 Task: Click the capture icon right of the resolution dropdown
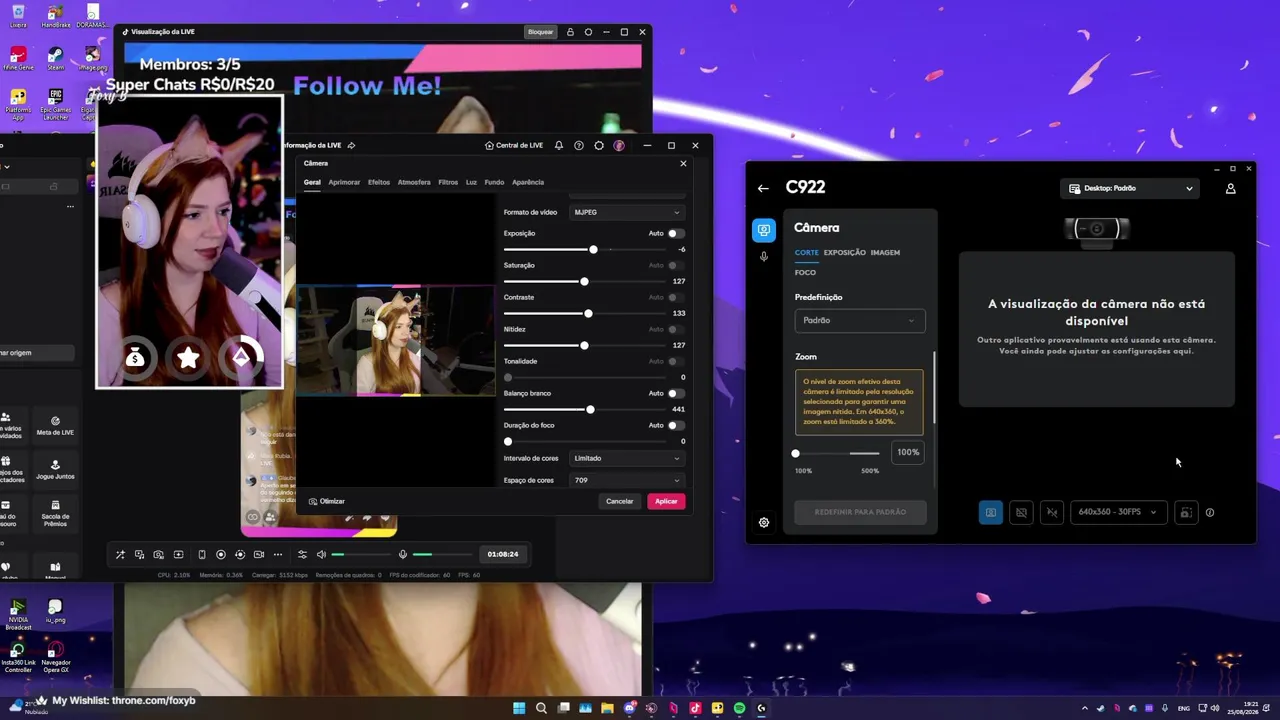pos(1185,512)
